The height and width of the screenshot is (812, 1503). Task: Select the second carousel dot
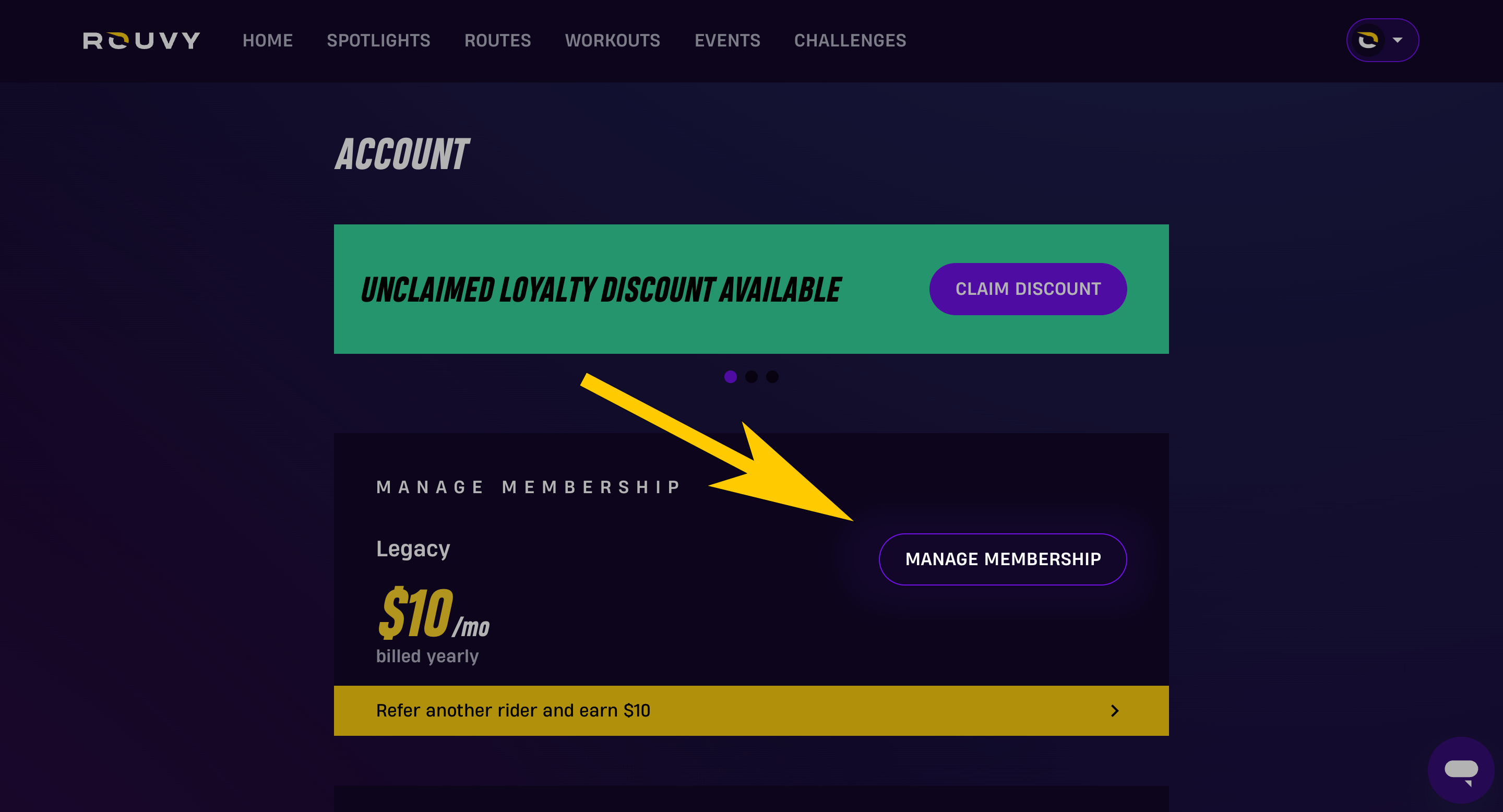751,377
